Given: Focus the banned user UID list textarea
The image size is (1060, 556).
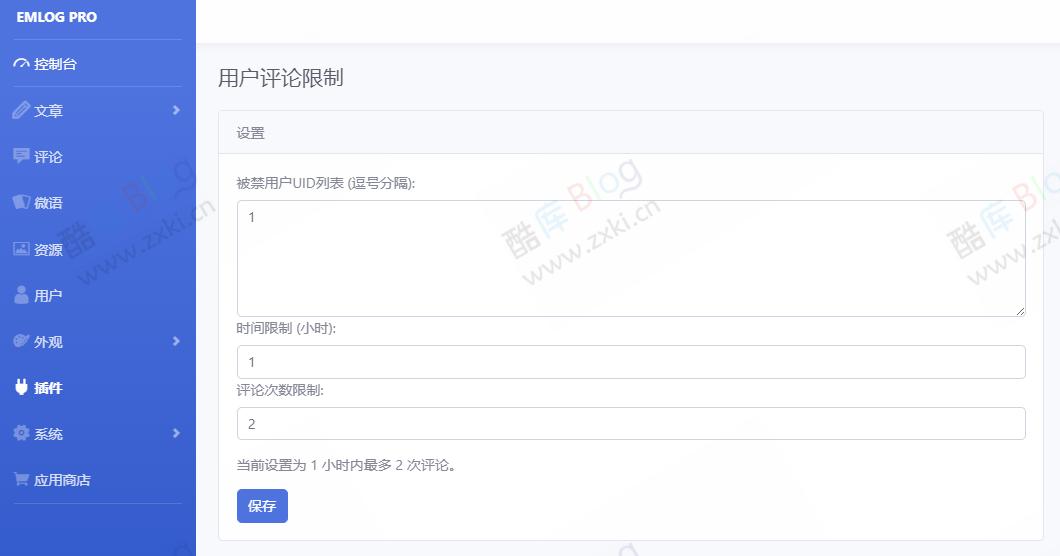Looking at the screenshot, I should pos(631,258).
